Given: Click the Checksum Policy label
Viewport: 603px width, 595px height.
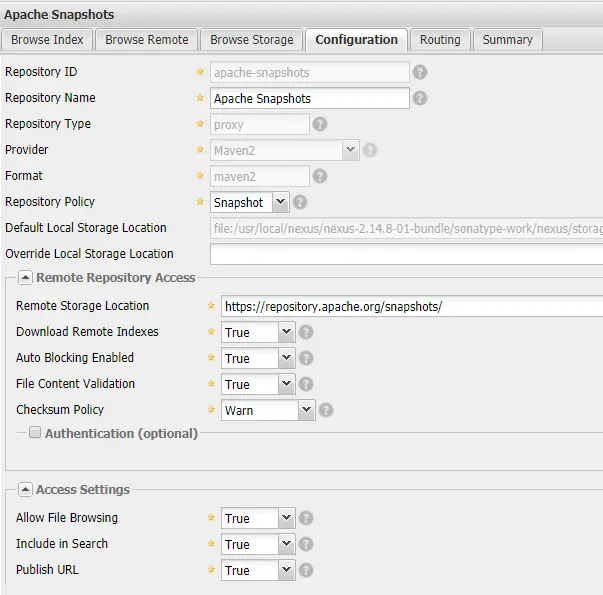Looking at the screenshot, I should (x=60, y=410).
